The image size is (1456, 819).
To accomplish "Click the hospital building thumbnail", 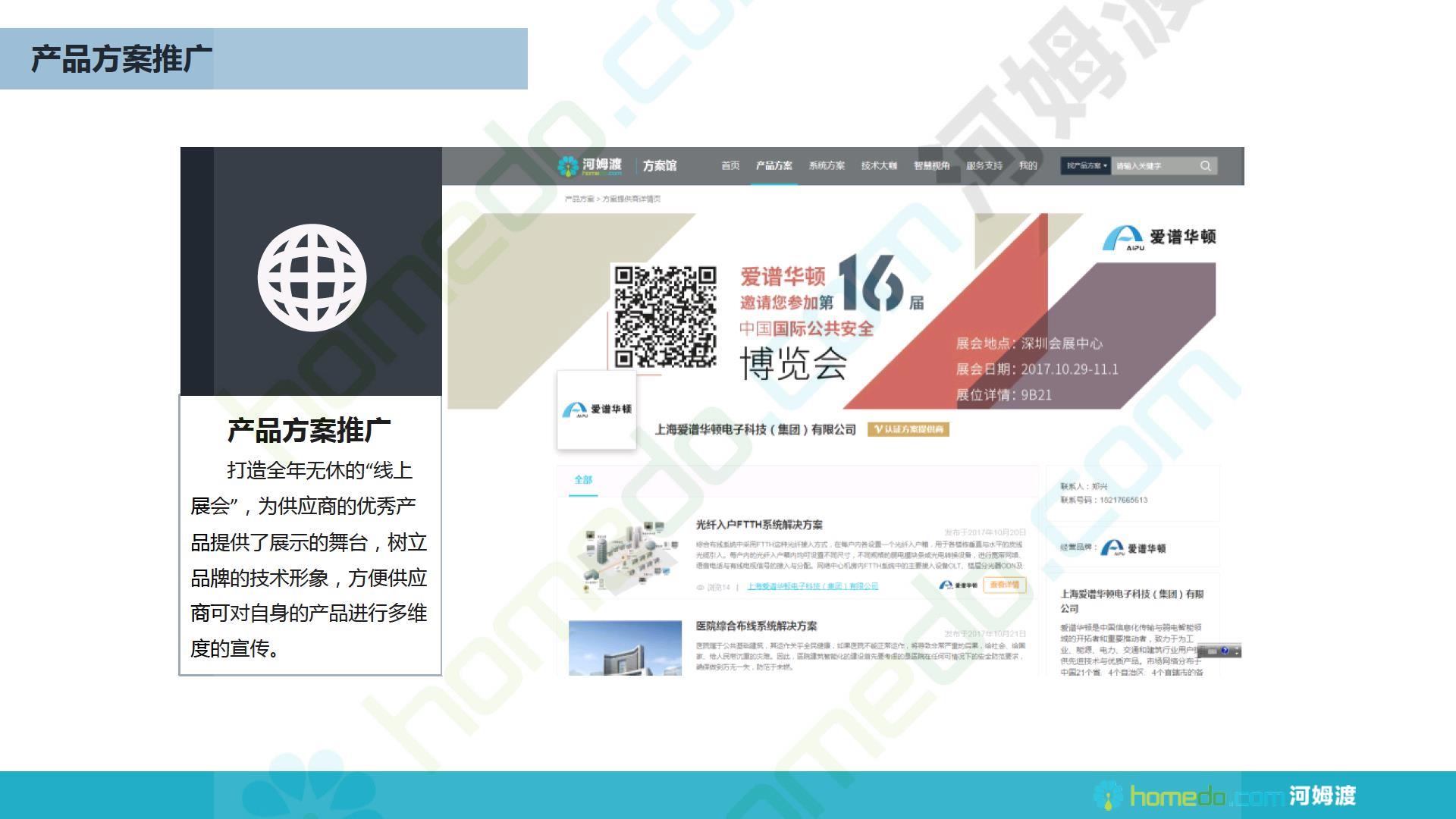I will 625,648.
